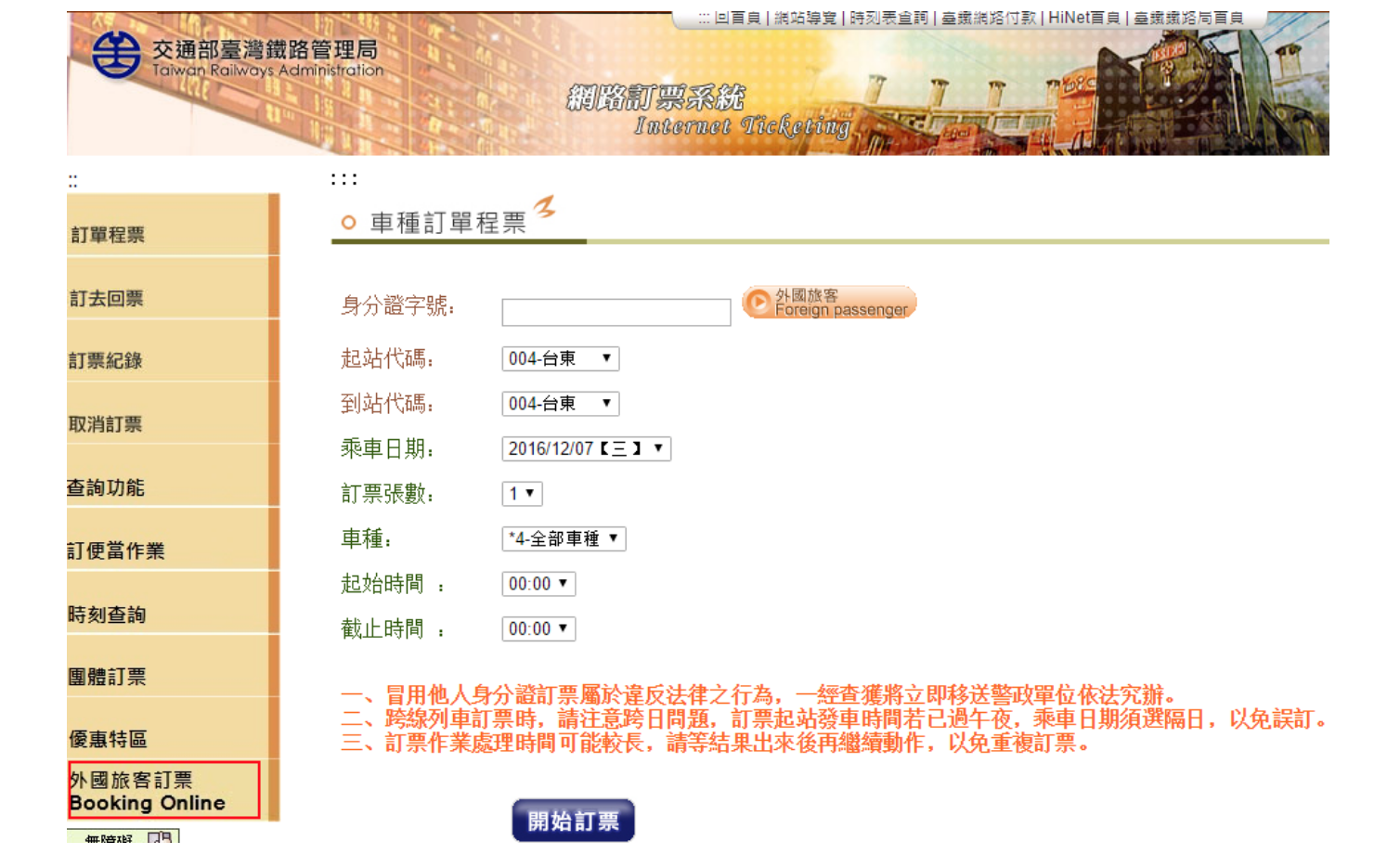The image size is (1400, 867).
Task: Click the 時刻表查詢 link in top bar
Action: point(888,18)
